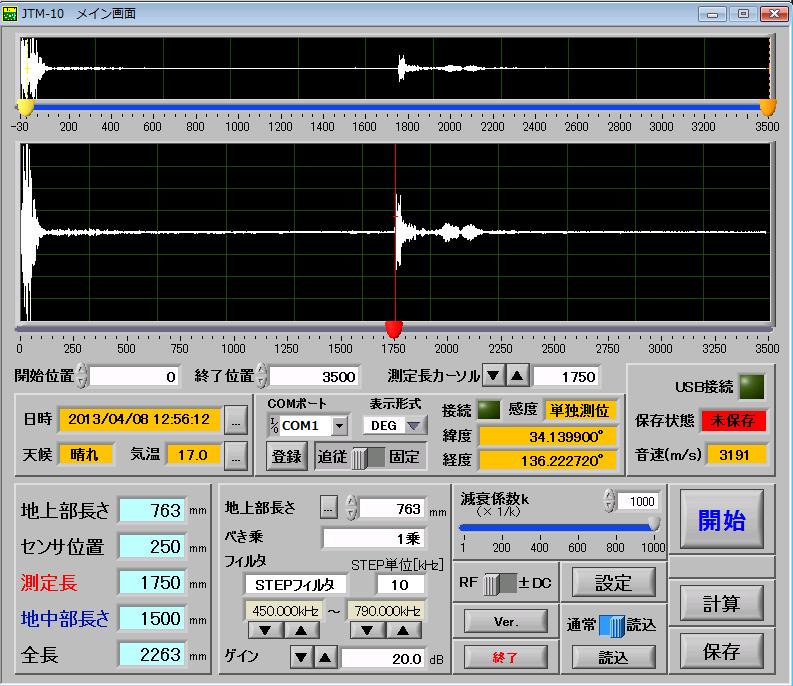This screenshot has width=793, height=686.
Task: Click the blue overview range bar
Action: (396, 107)
